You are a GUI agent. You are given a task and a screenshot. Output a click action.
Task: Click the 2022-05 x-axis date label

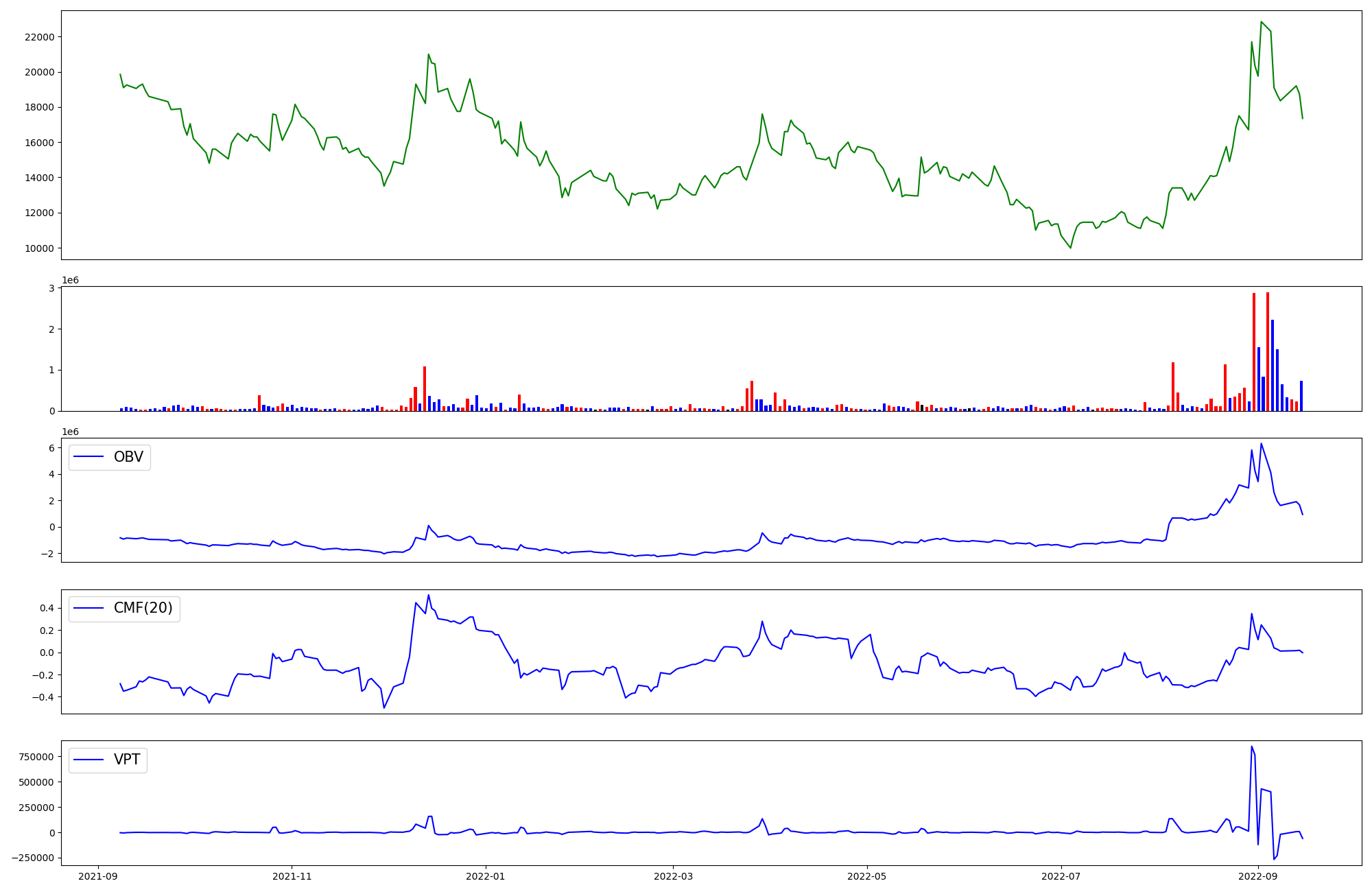[867, 876]
